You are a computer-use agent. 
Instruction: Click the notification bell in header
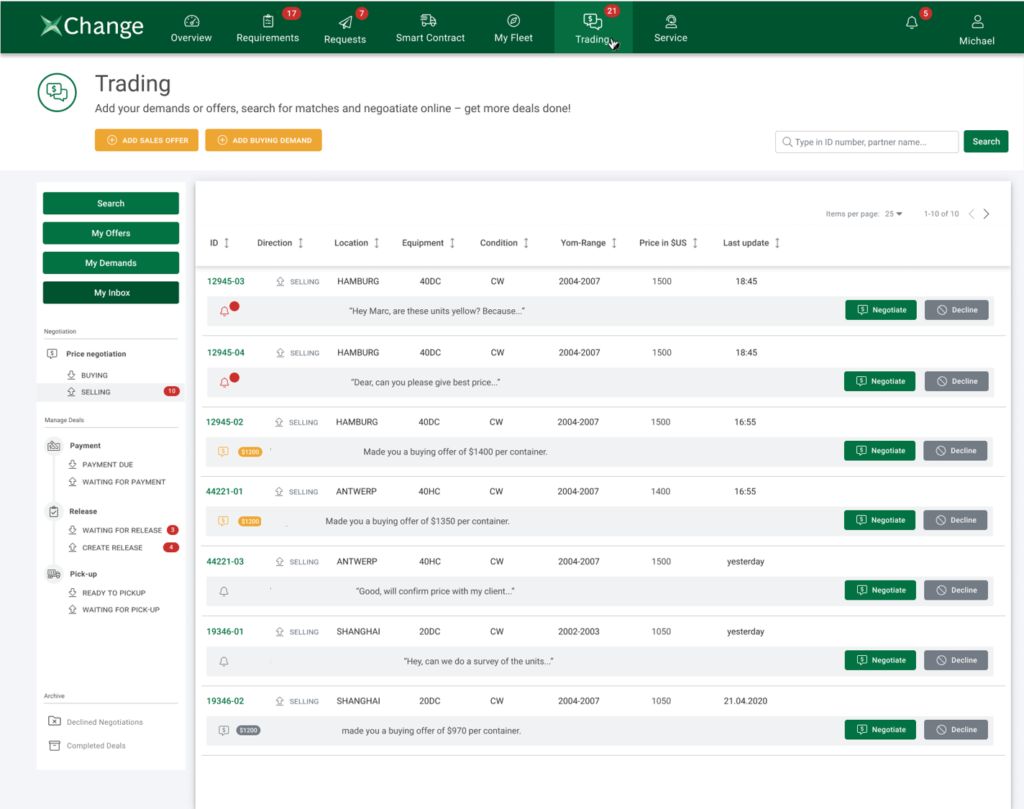point(911,24)
